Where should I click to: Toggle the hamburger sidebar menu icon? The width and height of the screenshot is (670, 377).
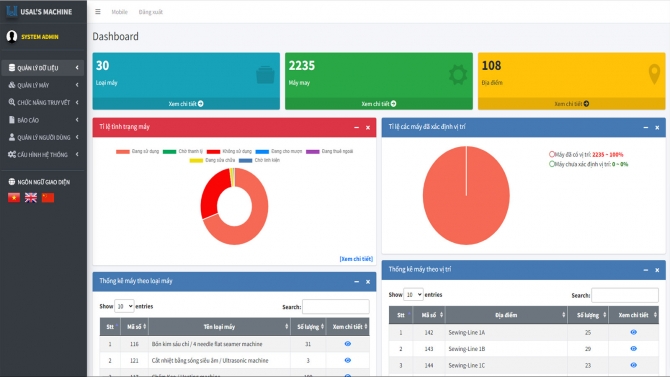coord(98,12)
